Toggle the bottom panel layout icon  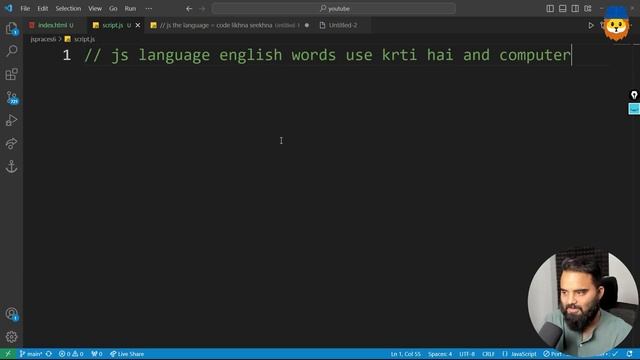pyautogui.click(x=562, y=9)
